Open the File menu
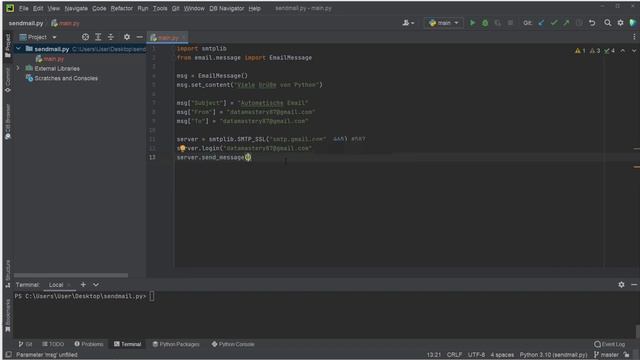640x360 pixels. pos(24,8)
